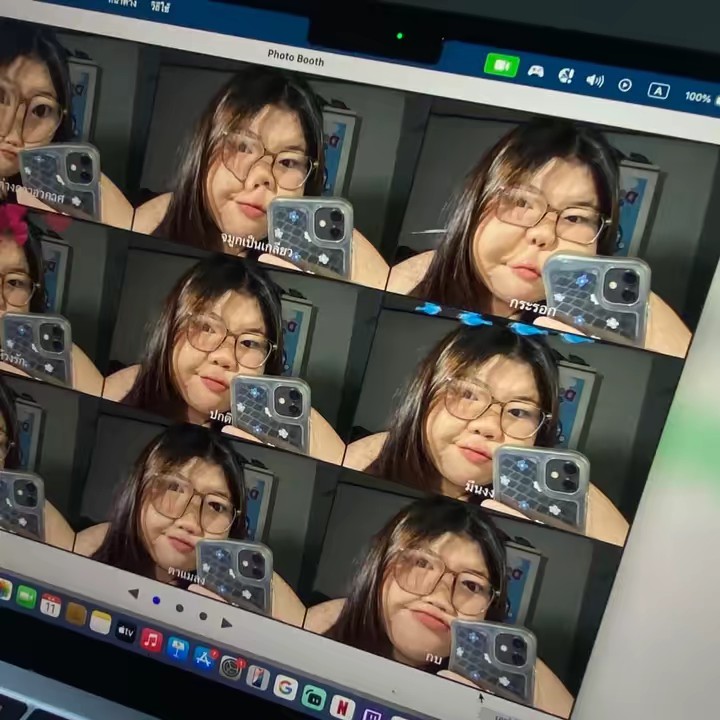Image resolution: width=720 pixels, height=720 pixels.
Task: Expand the input source menu labeled A
Action: [x=657, y=90]
